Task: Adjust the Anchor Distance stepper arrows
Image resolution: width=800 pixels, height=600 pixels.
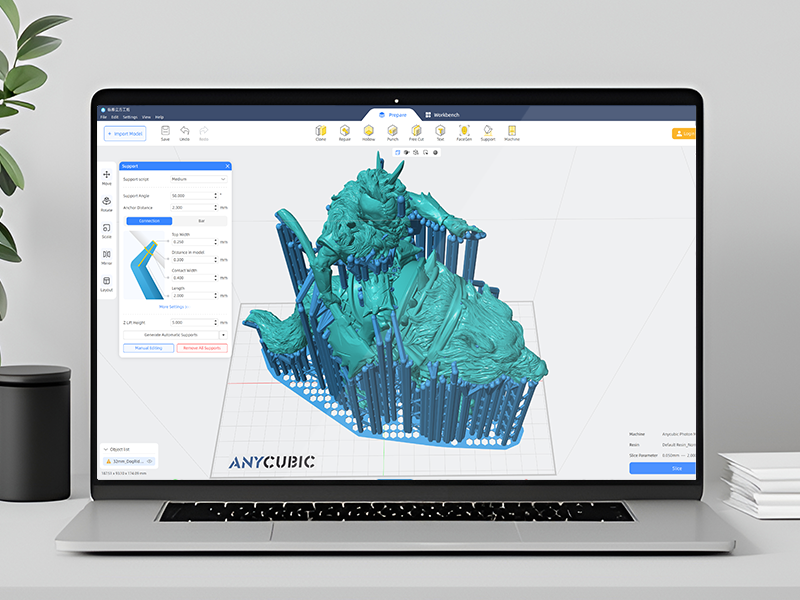Action: tap(215, 208)
